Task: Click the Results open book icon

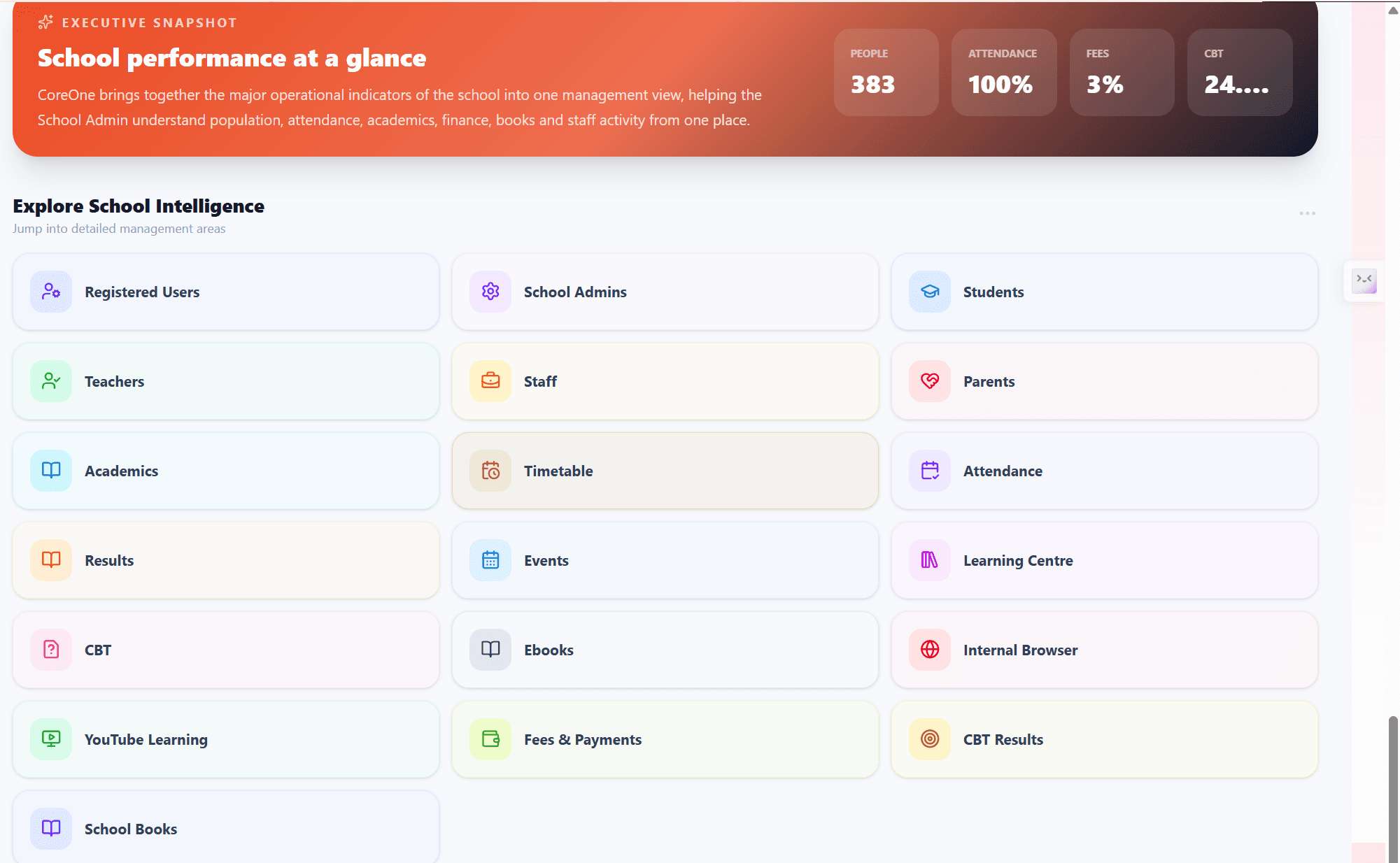Action: pyautogui.click(x=51, y=560)
